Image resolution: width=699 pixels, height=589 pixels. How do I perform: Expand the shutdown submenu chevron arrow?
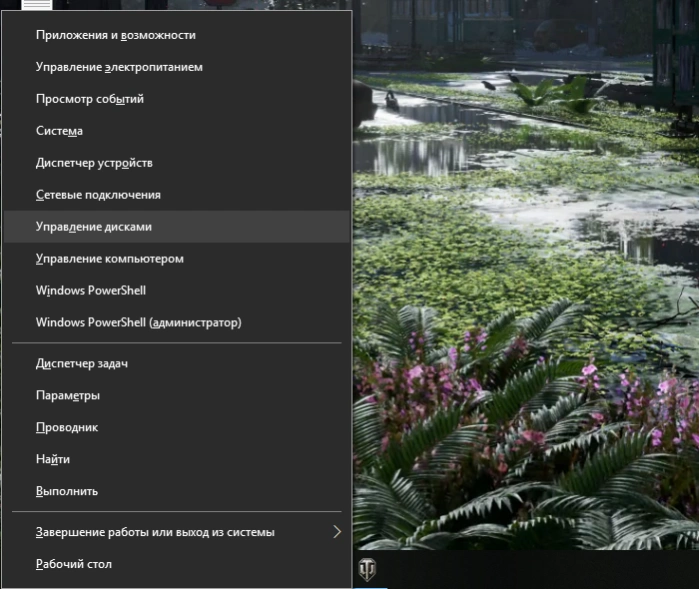click(337, 532)
